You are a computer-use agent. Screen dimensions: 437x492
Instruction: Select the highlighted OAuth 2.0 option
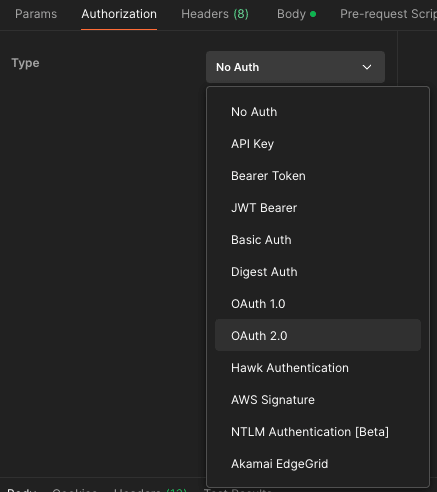point(318,335)
